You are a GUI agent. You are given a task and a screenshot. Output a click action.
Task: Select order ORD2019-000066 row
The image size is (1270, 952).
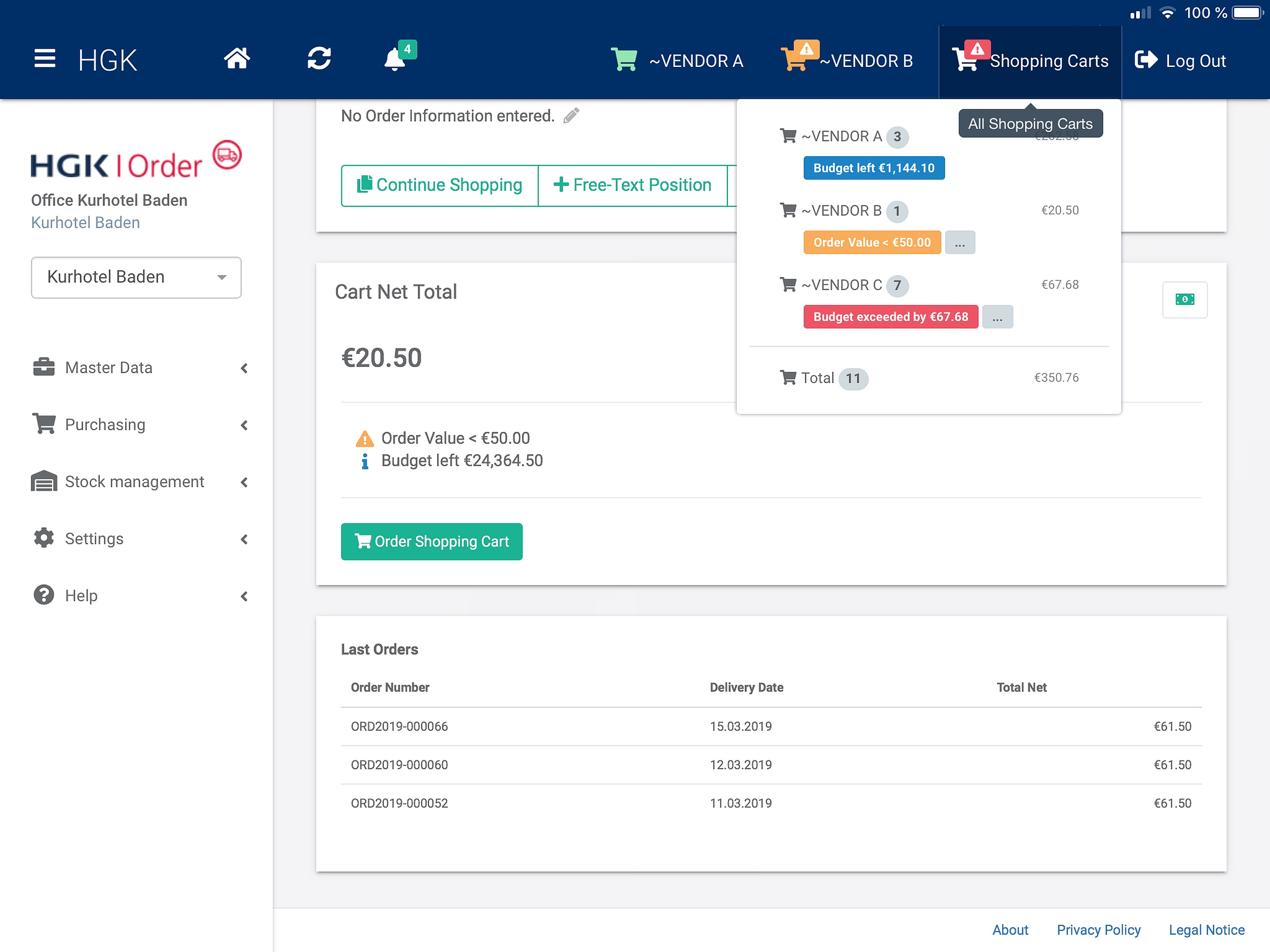pyautogui.click(x=770, y=727)
